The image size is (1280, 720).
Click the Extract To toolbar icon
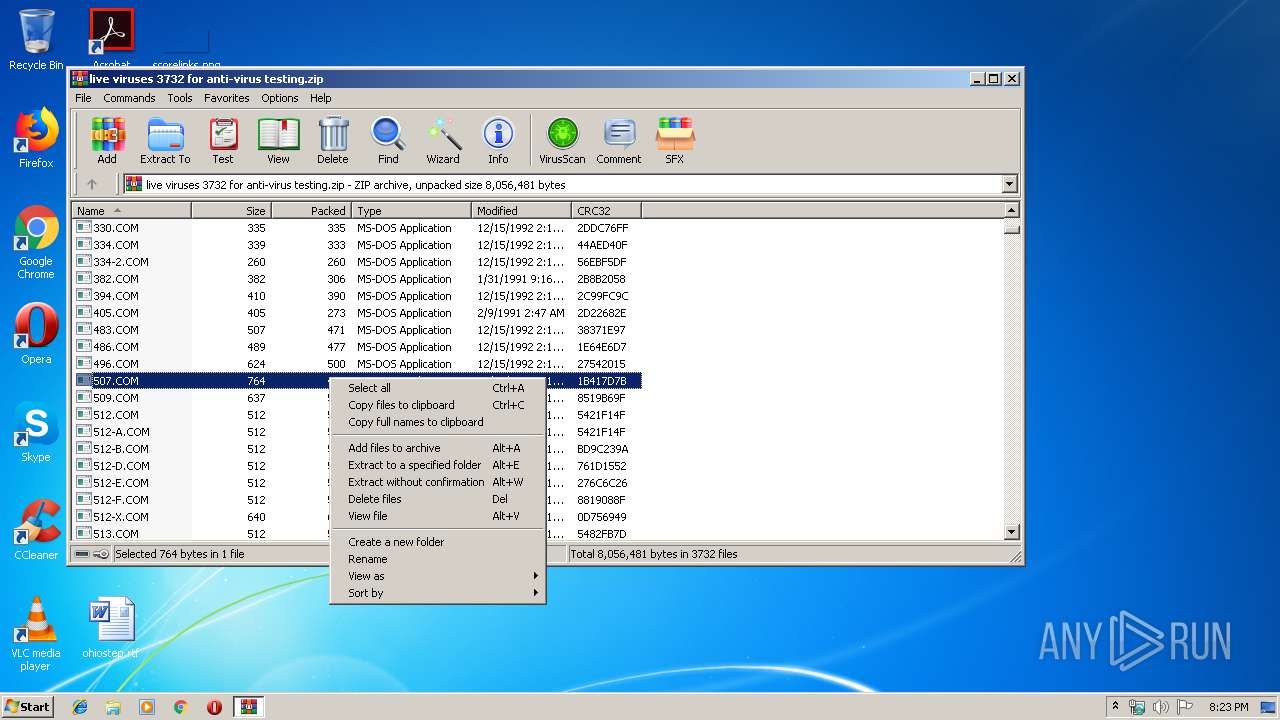165,140
